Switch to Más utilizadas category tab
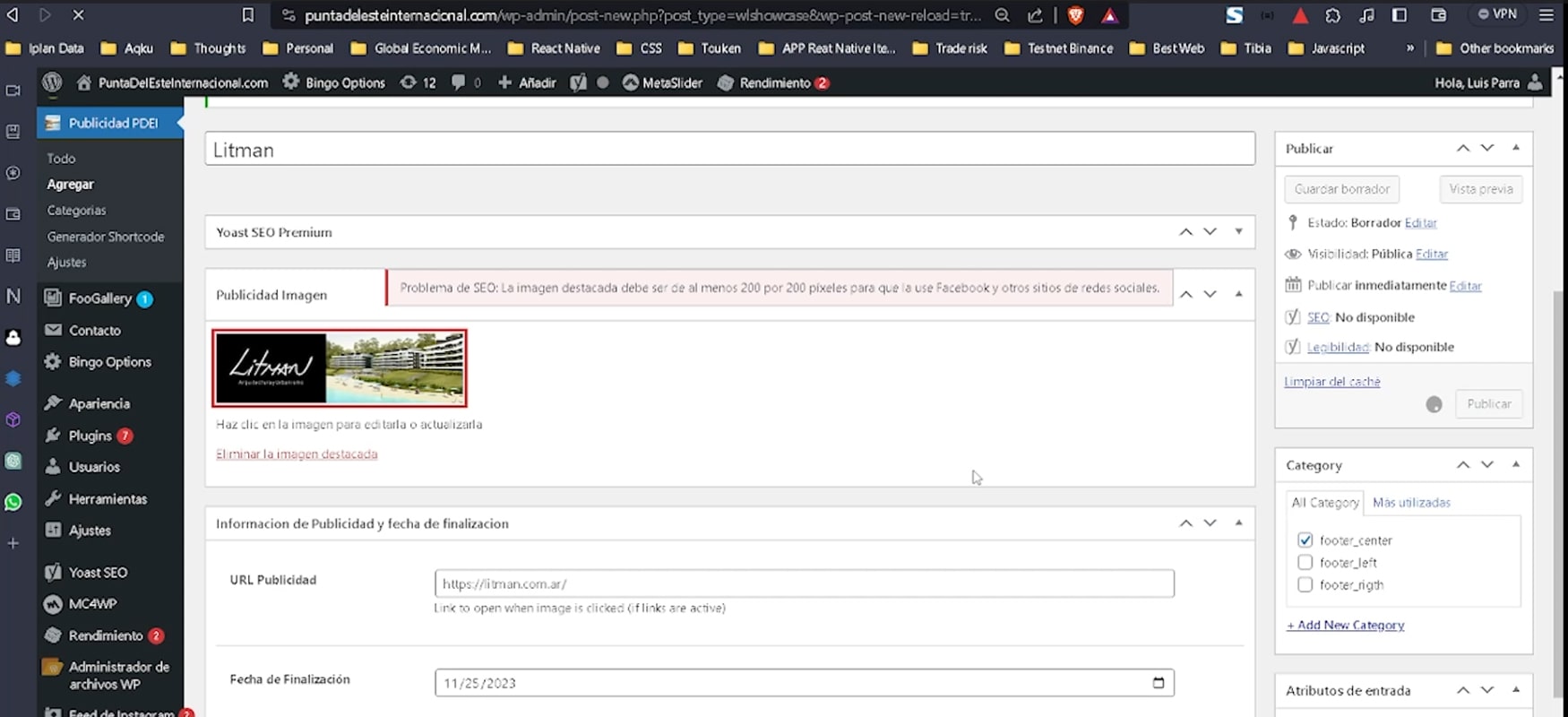 point(1411,503)
